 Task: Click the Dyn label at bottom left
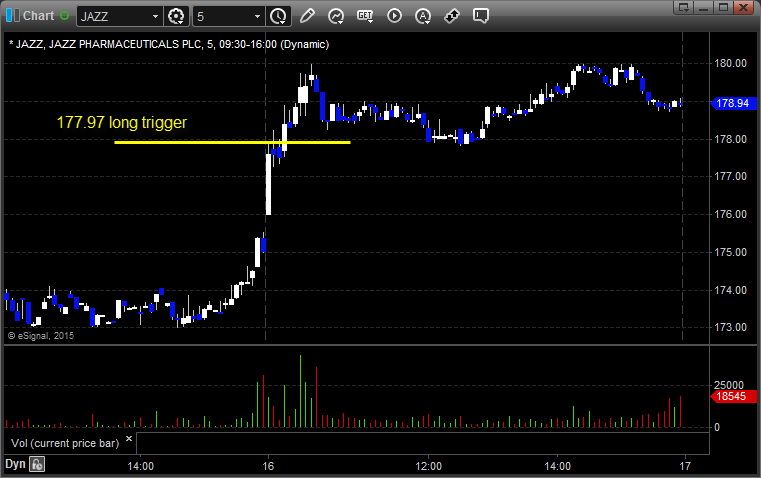pyautogui.click(x=15, y=464)
